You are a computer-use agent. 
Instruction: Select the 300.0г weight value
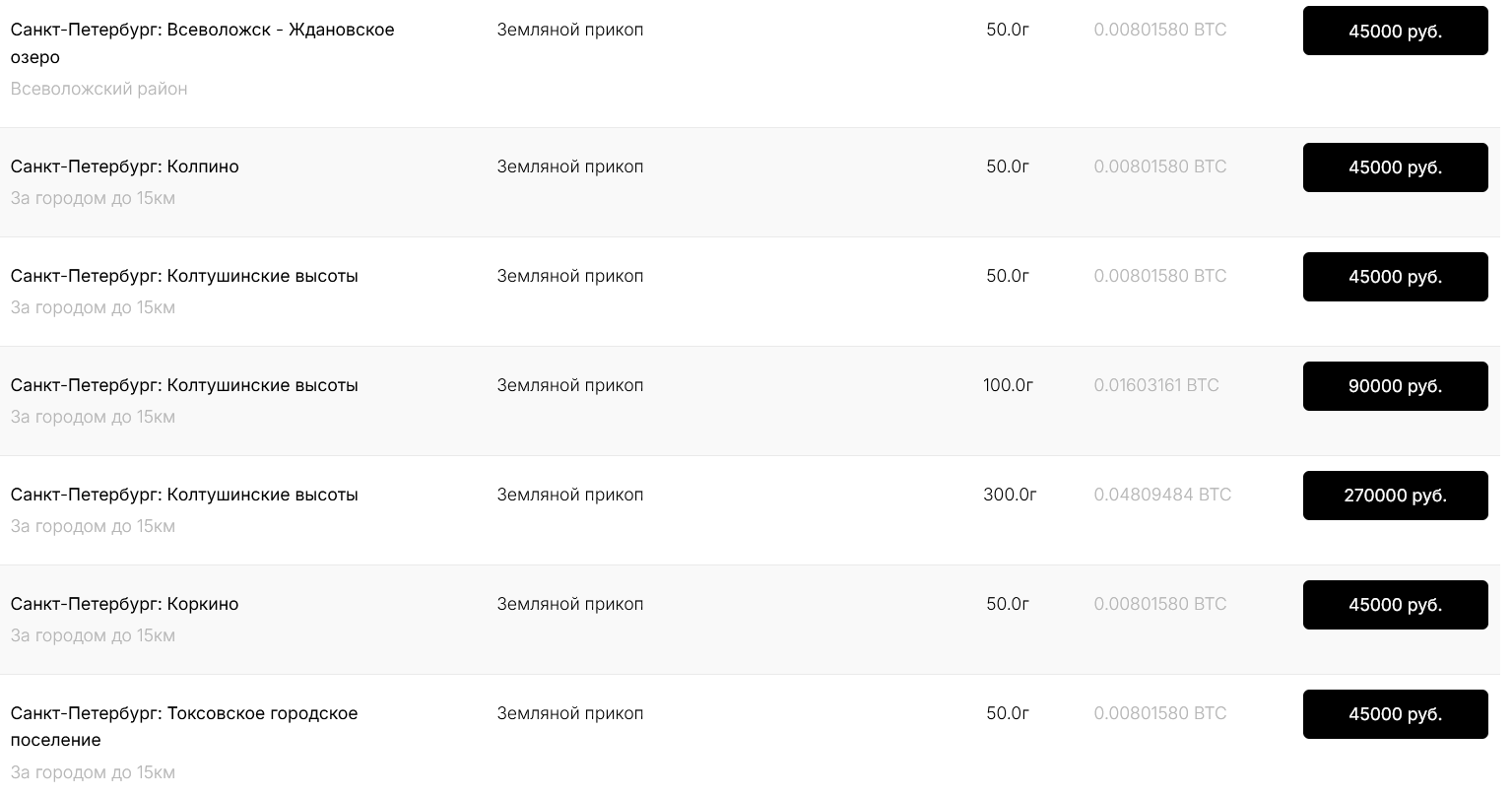pyautogui.click(x=1010, y=495)
